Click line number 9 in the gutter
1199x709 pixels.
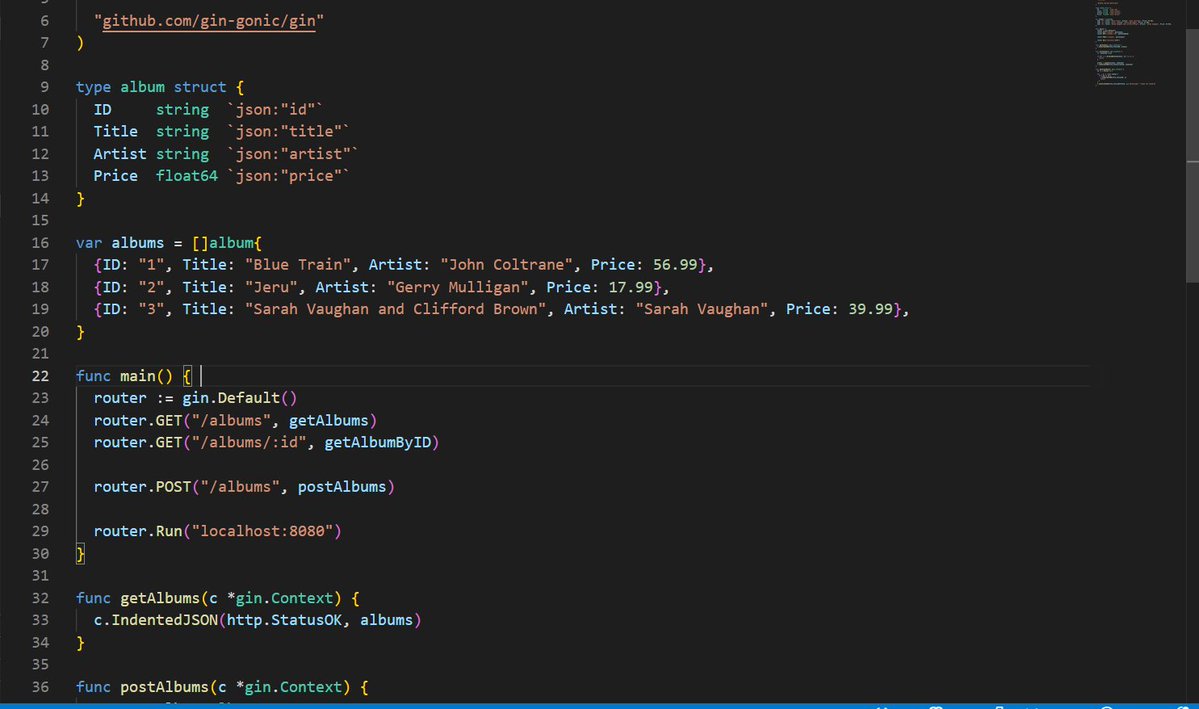[44, 87]
